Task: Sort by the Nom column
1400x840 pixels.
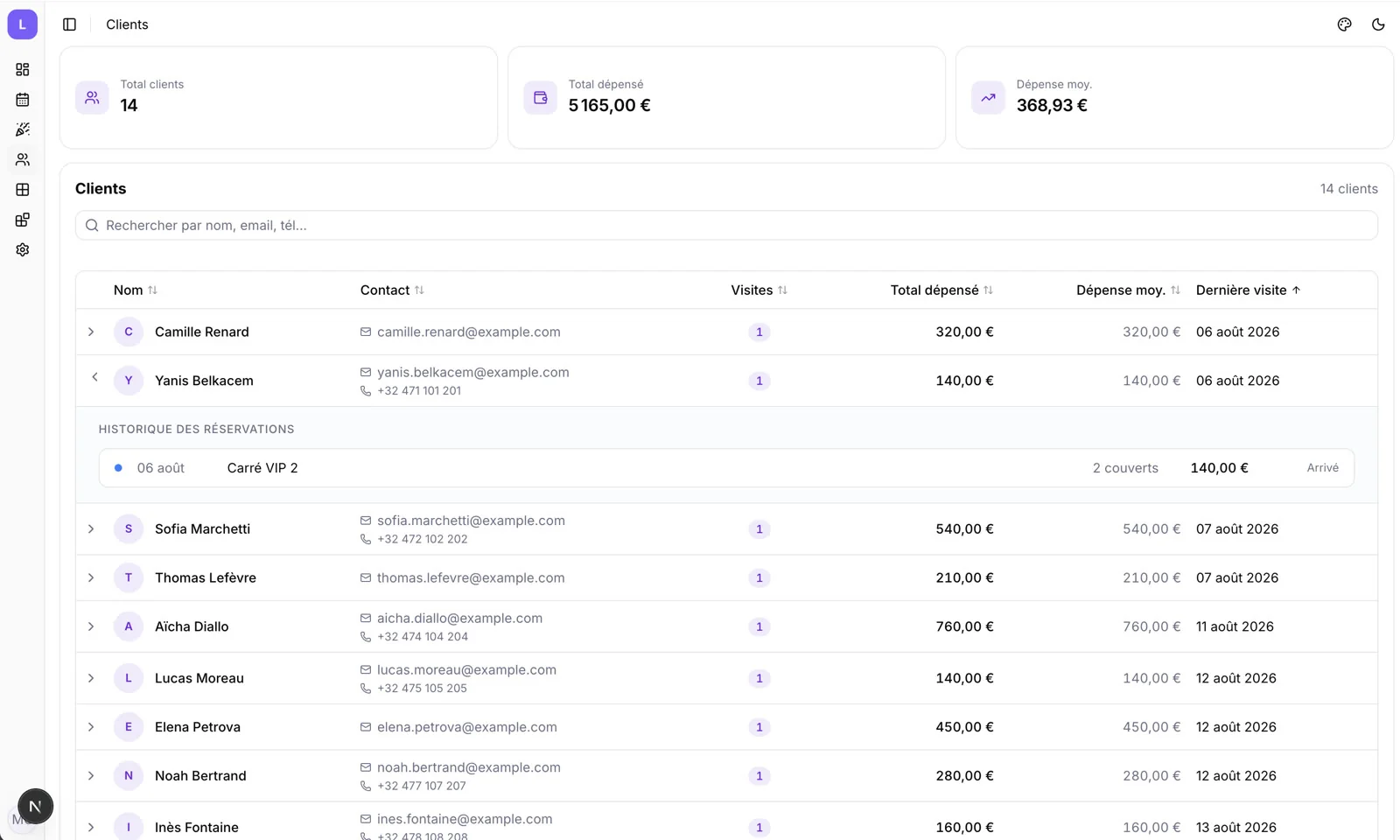Action: point(136,290)
